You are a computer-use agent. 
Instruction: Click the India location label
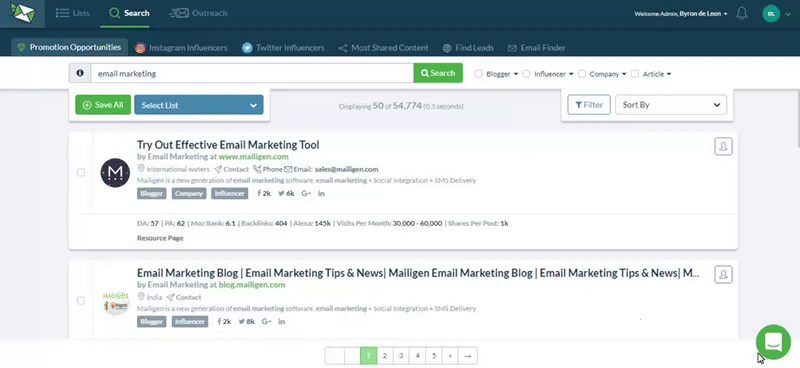150,297
